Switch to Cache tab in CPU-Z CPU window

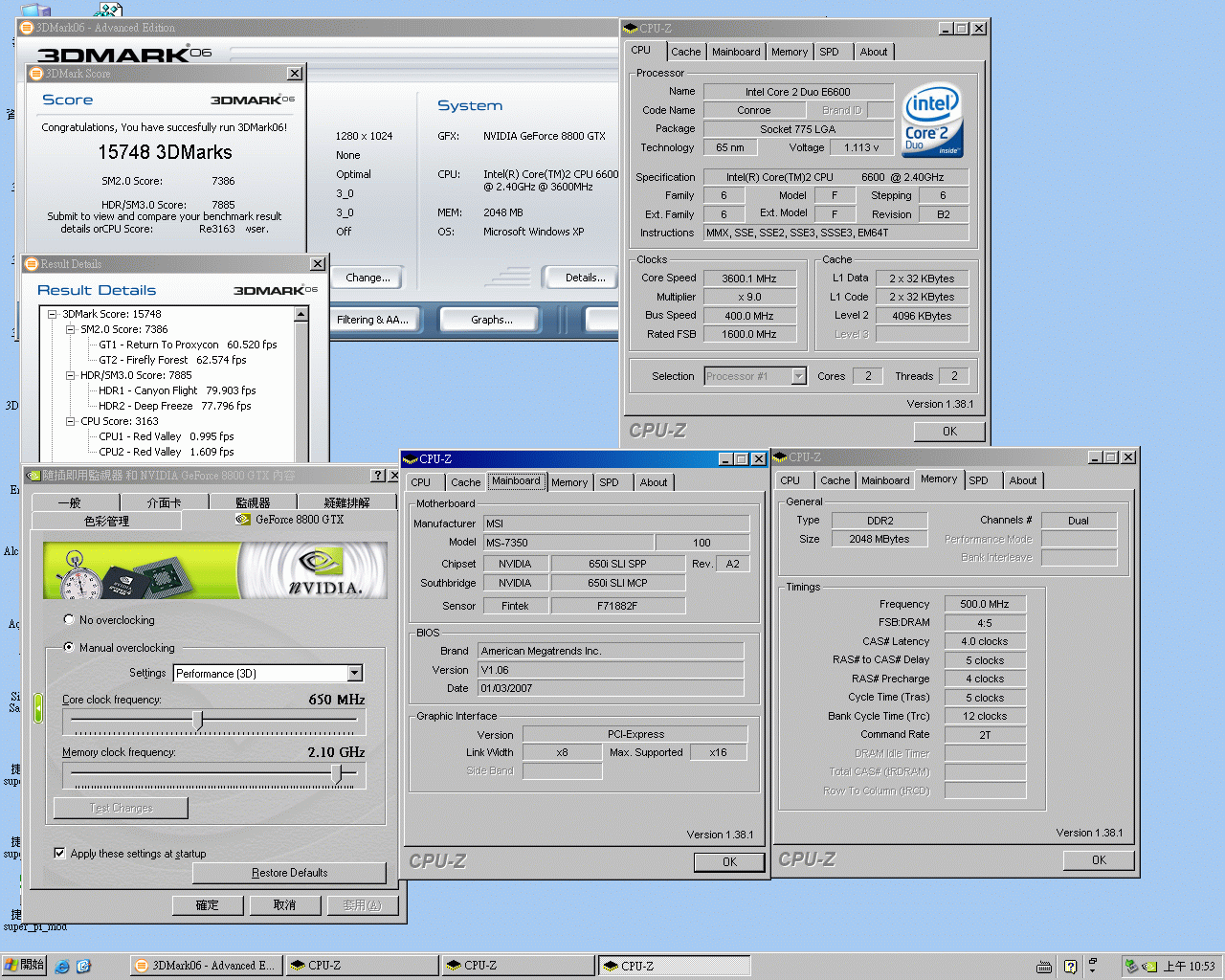coord(685,53)
